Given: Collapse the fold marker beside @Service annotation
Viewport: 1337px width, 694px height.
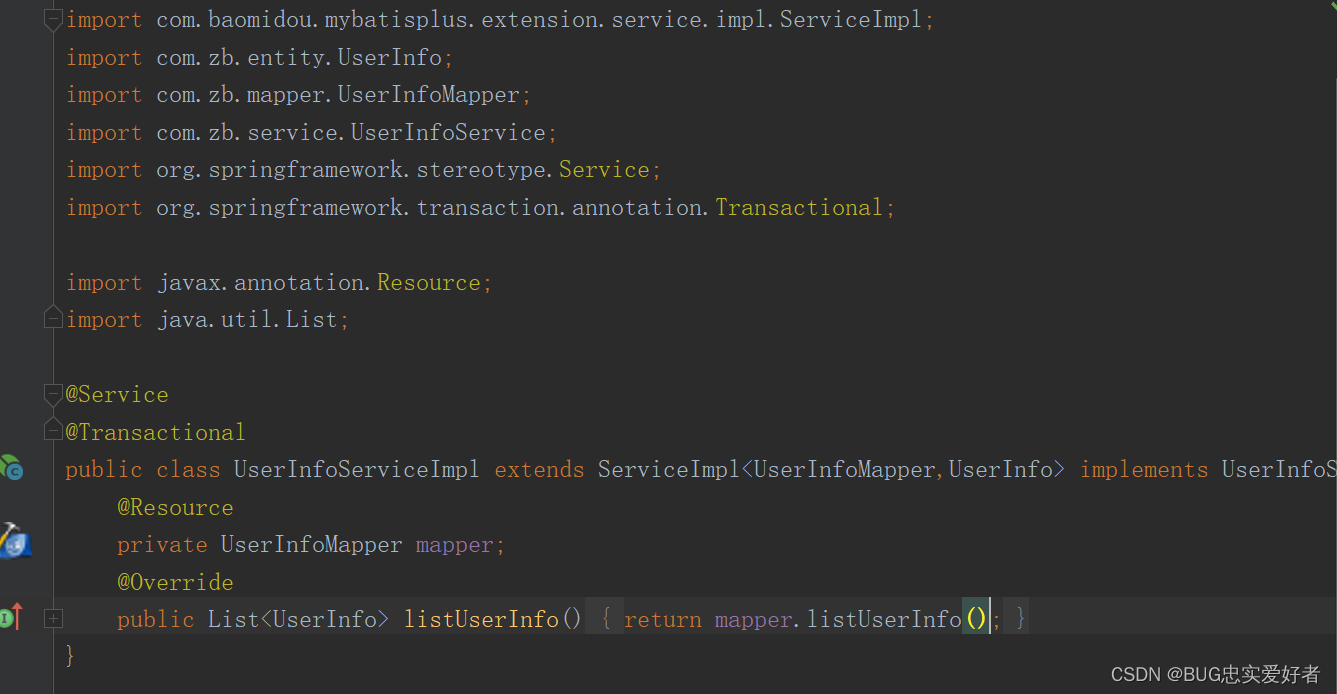Looking at the screenshot, I should point(53,395).
